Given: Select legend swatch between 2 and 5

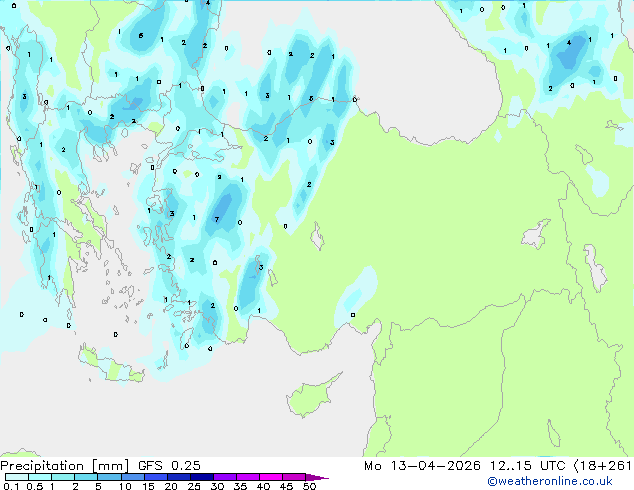Looking at the screenshot, I should 86,477.
